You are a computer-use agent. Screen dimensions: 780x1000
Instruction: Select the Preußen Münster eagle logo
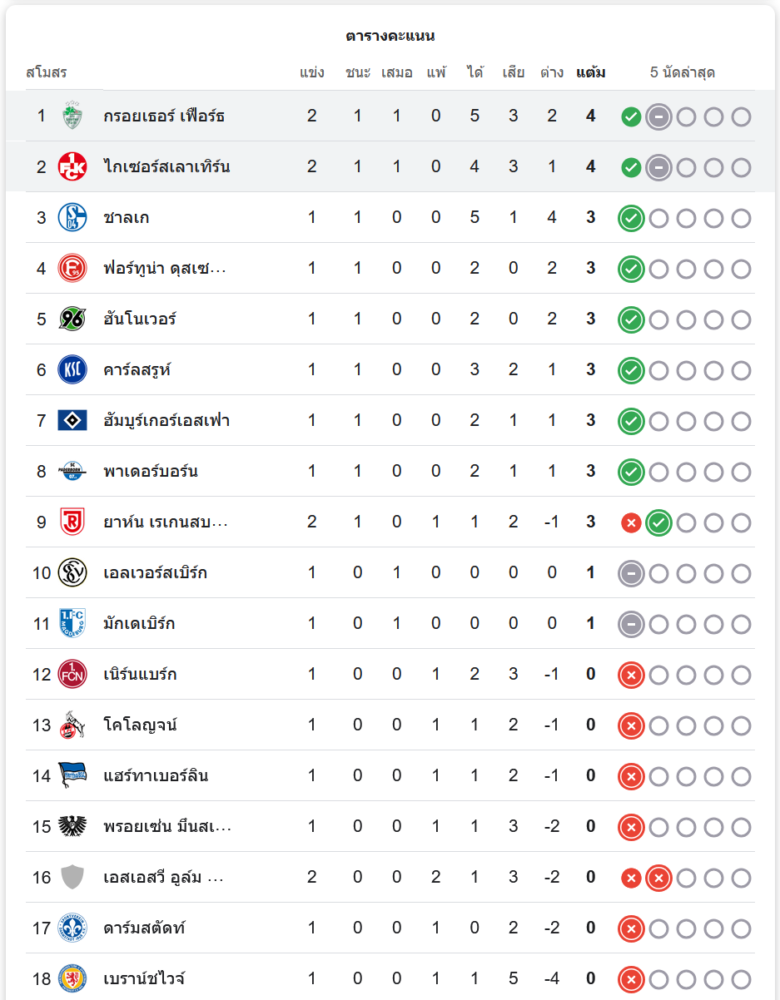72,826
